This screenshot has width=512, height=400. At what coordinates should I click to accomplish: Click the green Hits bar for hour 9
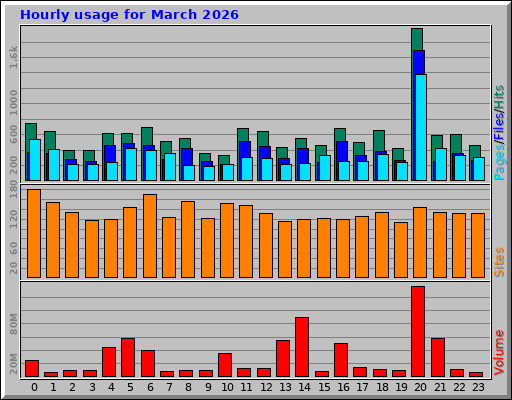tap(205, 157)
